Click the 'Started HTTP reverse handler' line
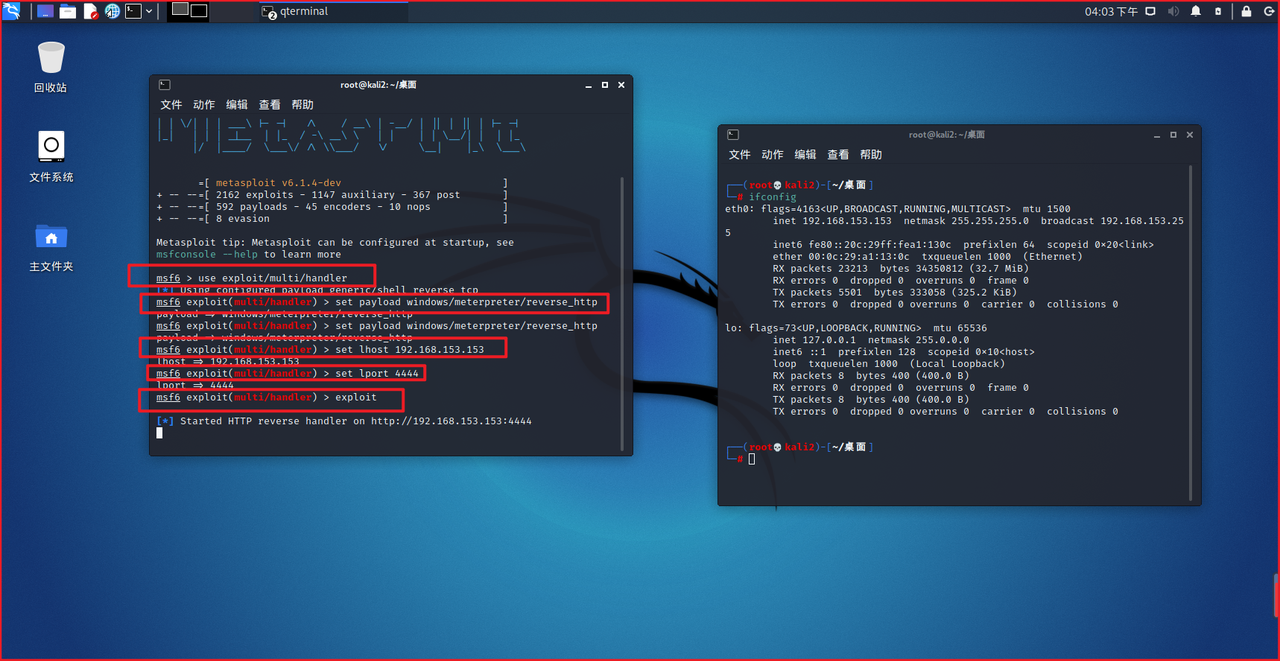 344,422
